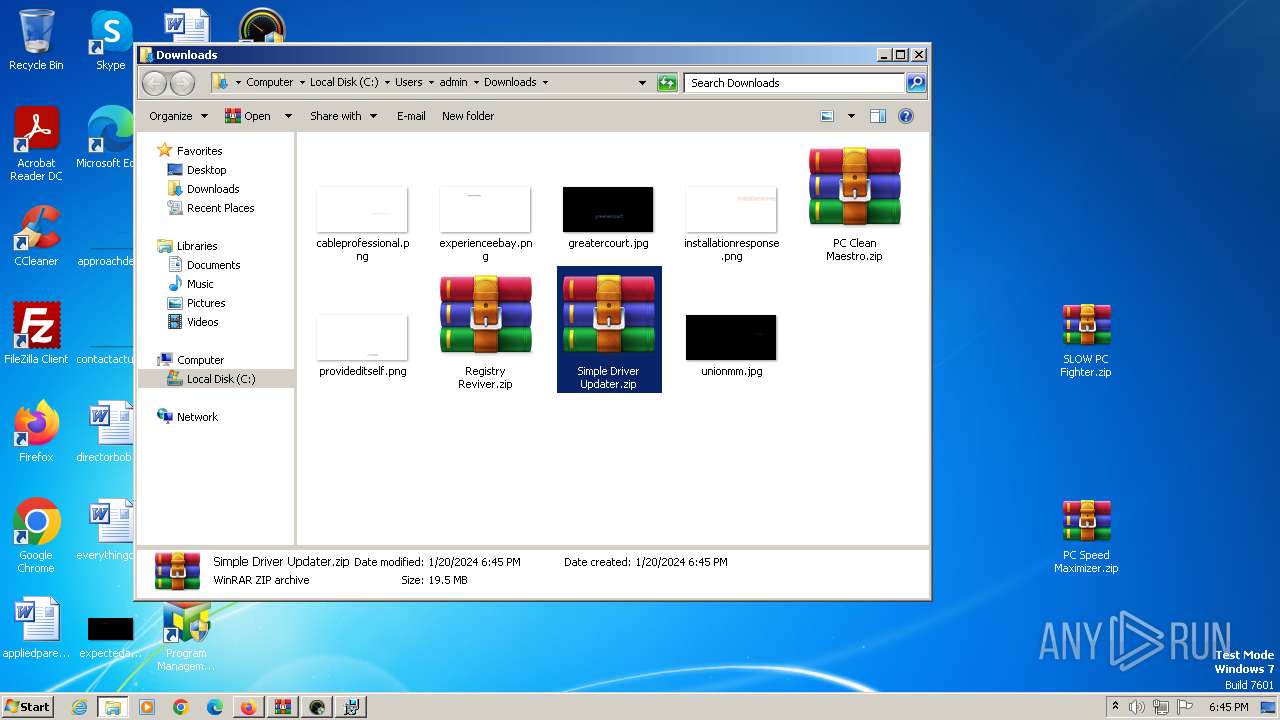Select CCleaner desktop shortcut
1280x720 pixels.
tap(36, 236)
